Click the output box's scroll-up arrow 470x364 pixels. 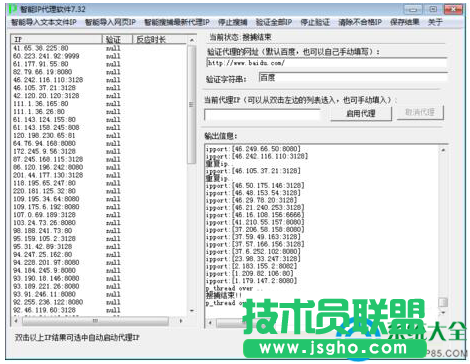coord(443,150)
